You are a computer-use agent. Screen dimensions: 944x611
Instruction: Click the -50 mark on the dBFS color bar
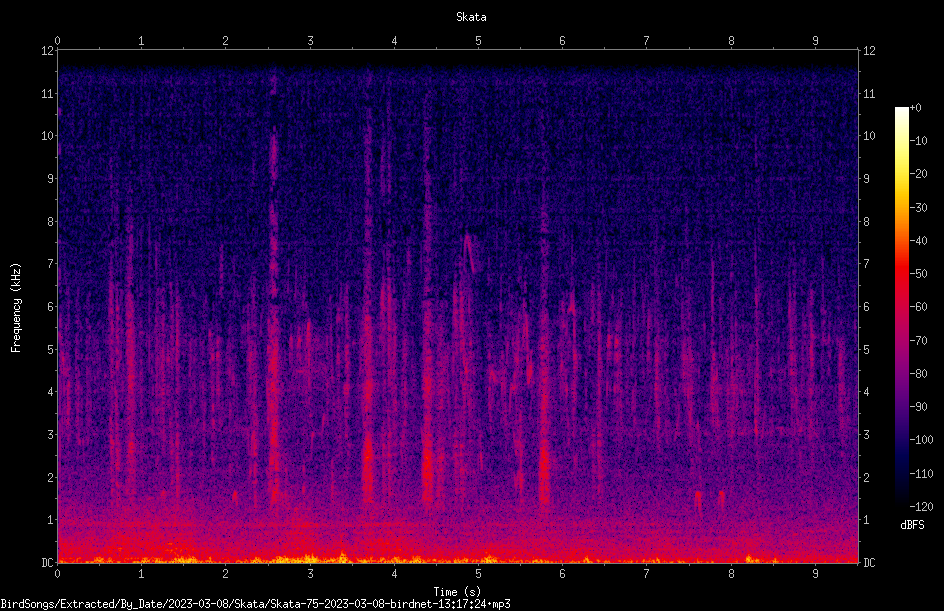coord(918,273)
